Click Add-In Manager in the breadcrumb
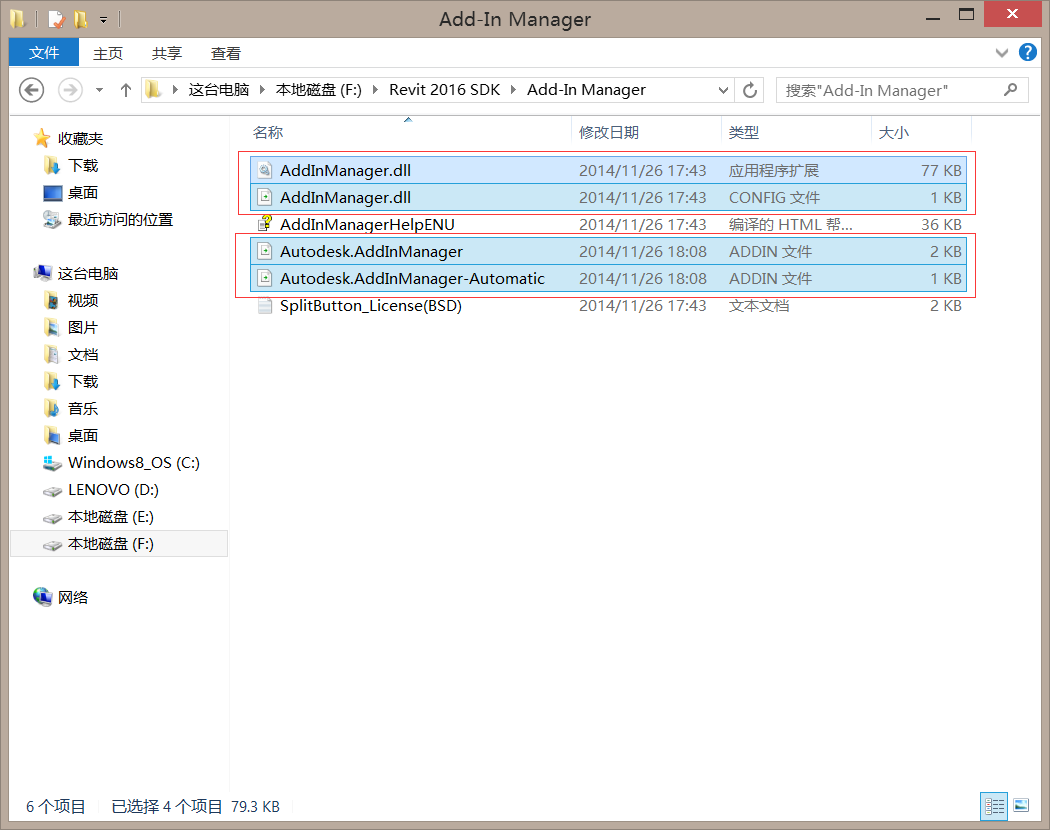The width and height of the screenshot is (1050, 830). (586, 90)
